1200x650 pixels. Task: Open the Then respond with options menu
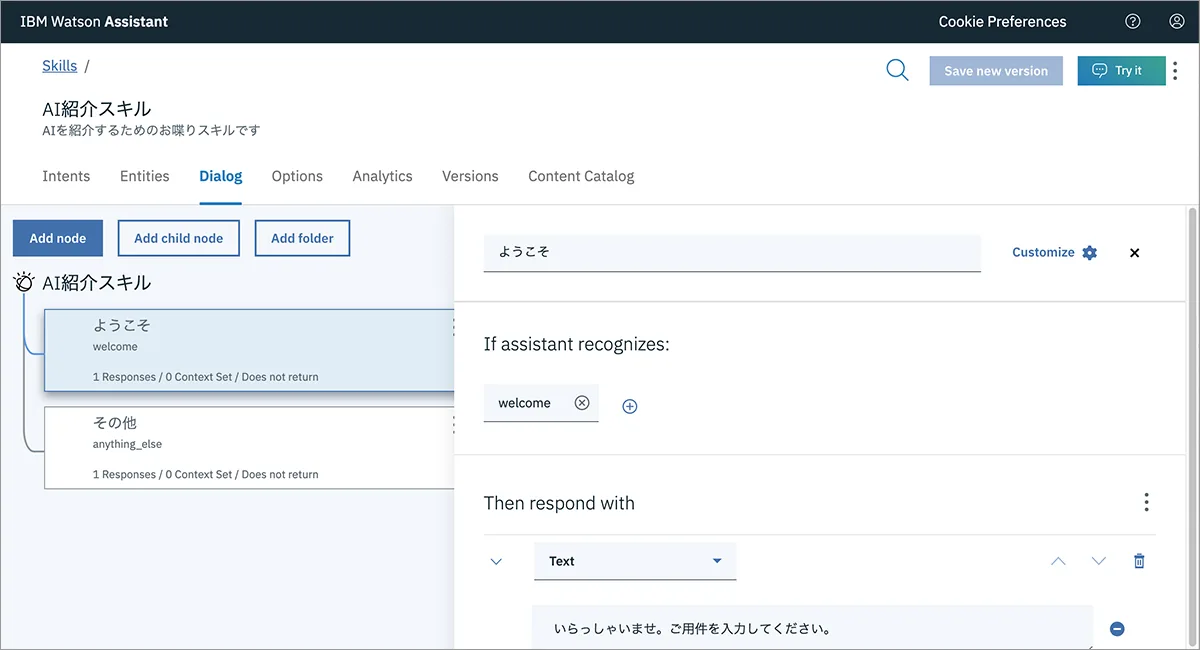coord(1146,502)
